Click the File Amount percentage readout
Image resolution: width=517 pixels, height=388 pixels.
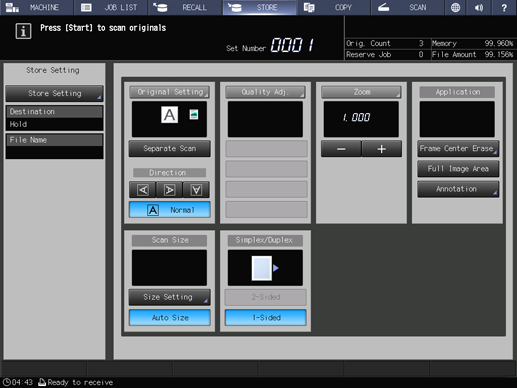pyautogui.click(x=499, y=54)
